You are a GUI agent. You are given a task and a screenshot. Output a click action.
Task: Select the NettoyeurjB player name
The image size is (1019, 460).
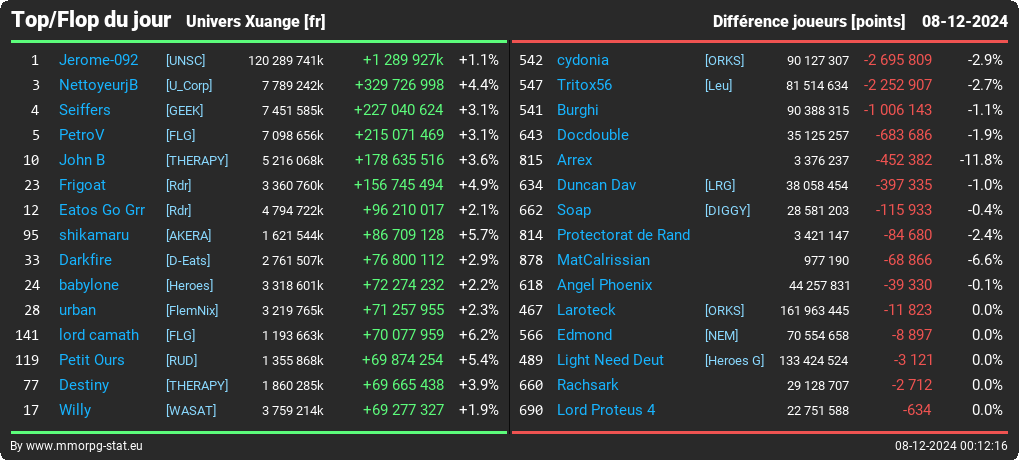tap(98, 85)
